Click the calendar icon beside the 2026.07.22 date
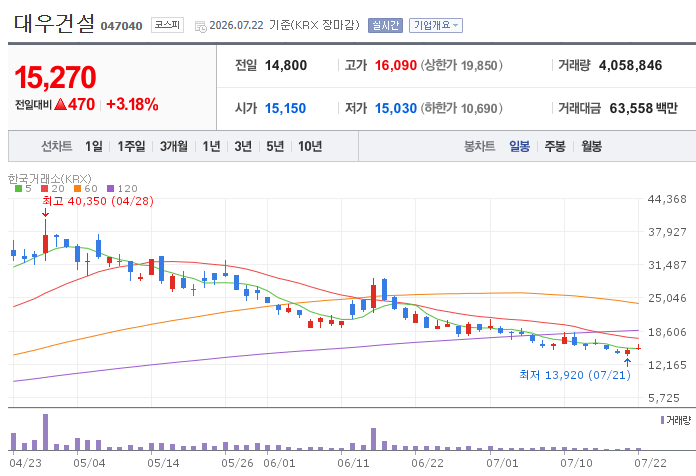The width and height of the screenshot is (696, 476). (x=201, y=26)
